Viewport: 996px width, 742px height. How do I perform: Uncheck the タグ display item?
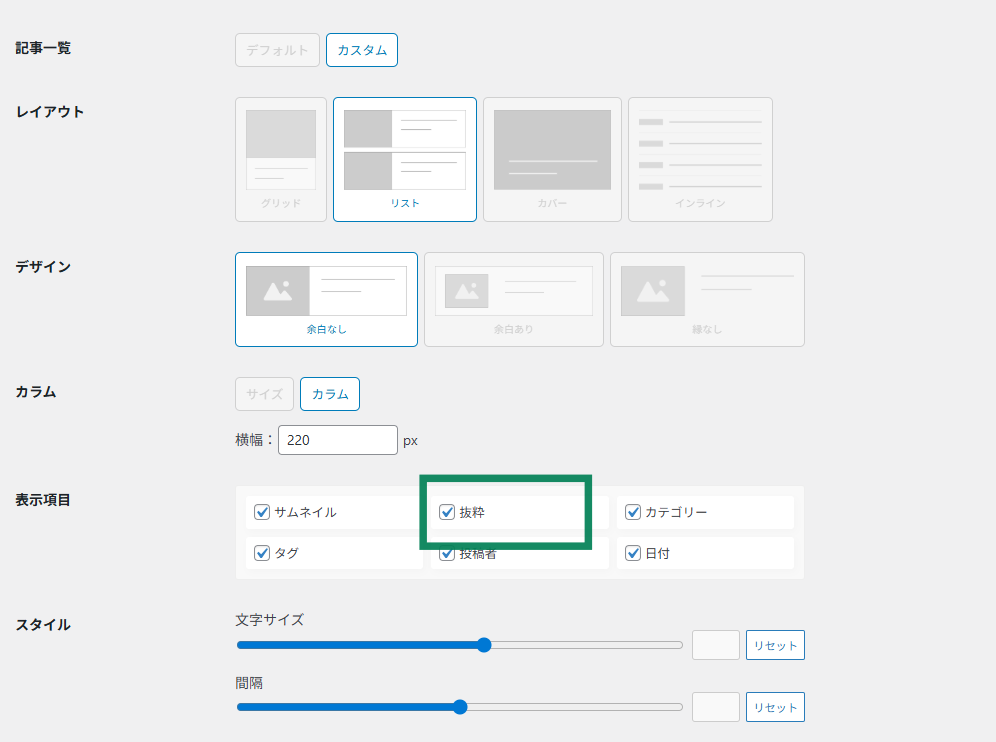(x=263, y=553)
